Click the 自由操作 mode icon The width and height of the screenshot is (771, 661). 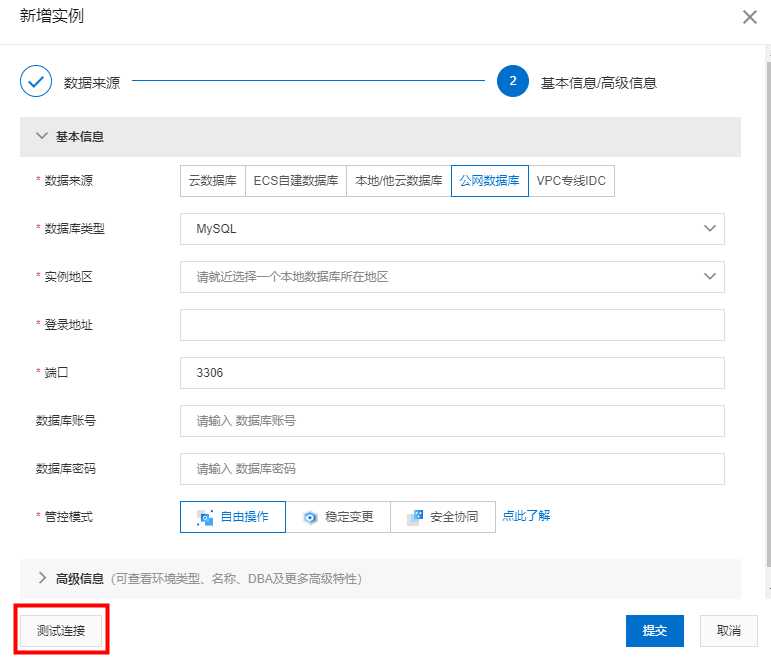(x=206, y=518)
